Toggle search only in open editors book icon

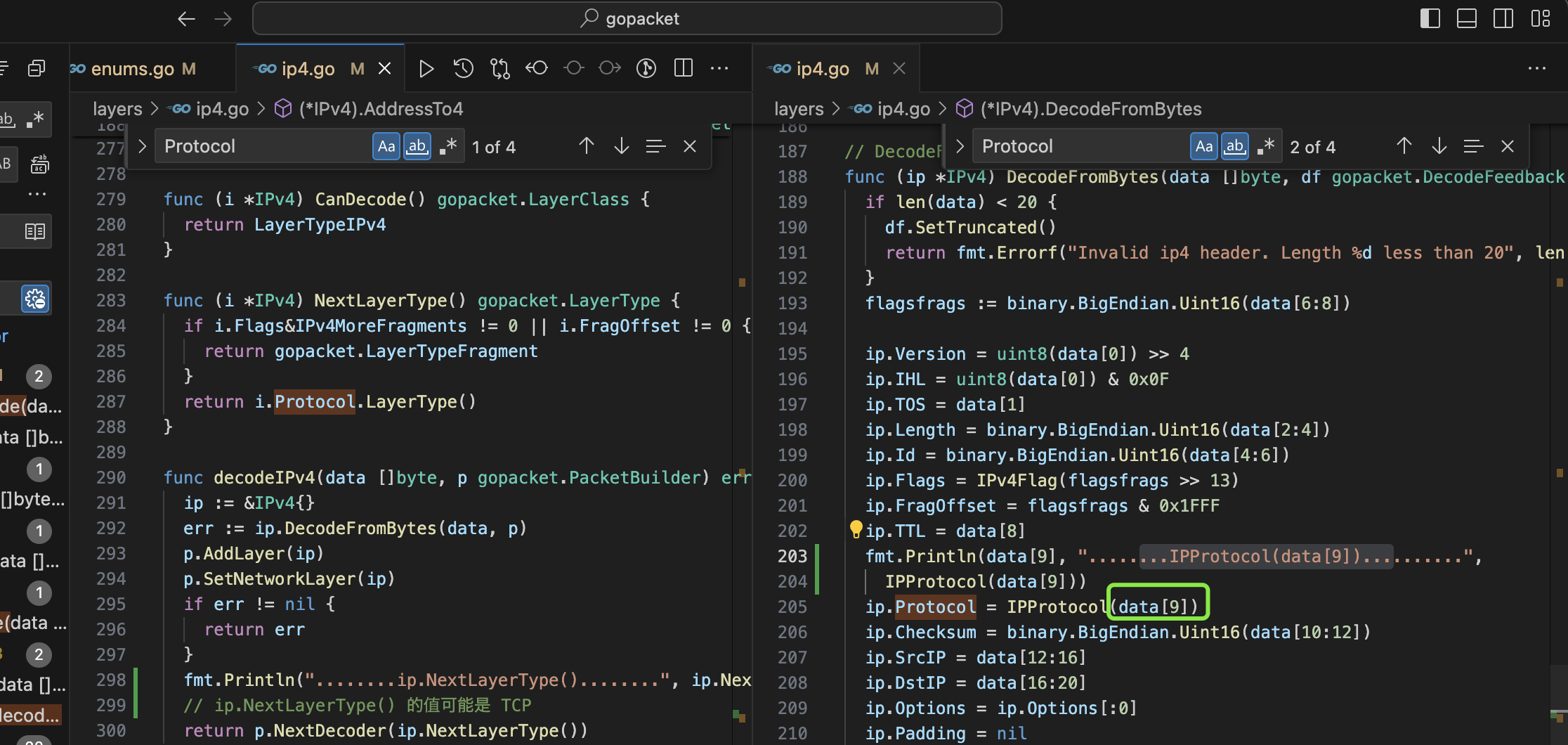tap(35, 231)
